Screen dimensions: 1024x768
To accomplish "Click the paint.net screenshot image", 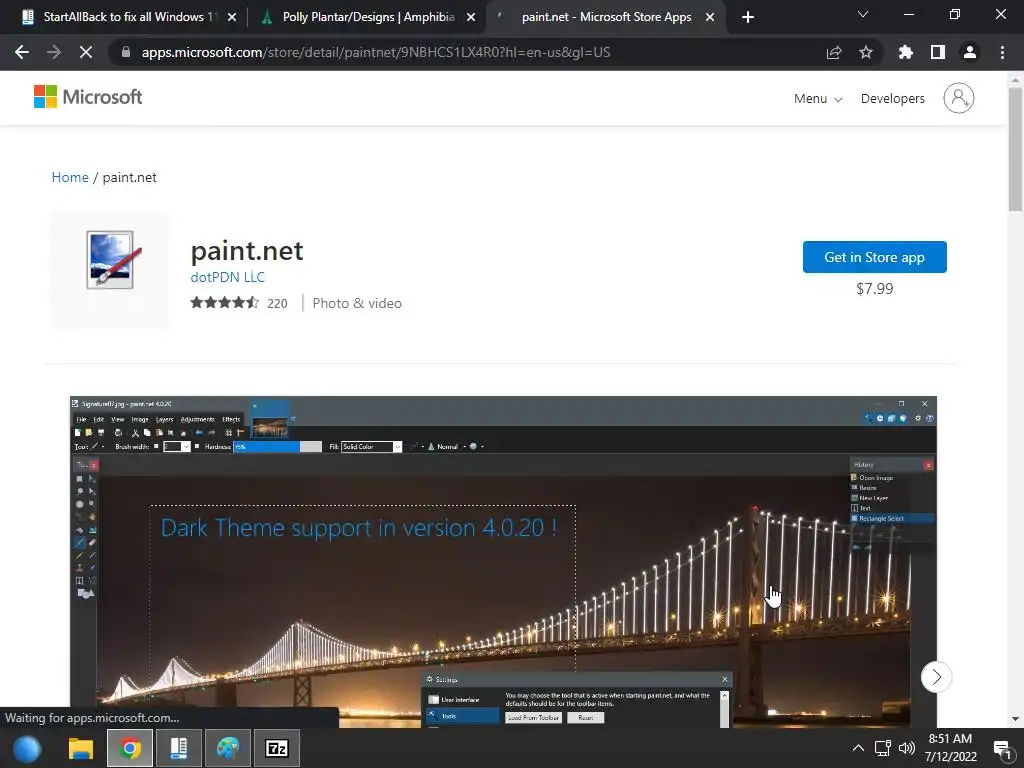I will (x=503, y=562).
